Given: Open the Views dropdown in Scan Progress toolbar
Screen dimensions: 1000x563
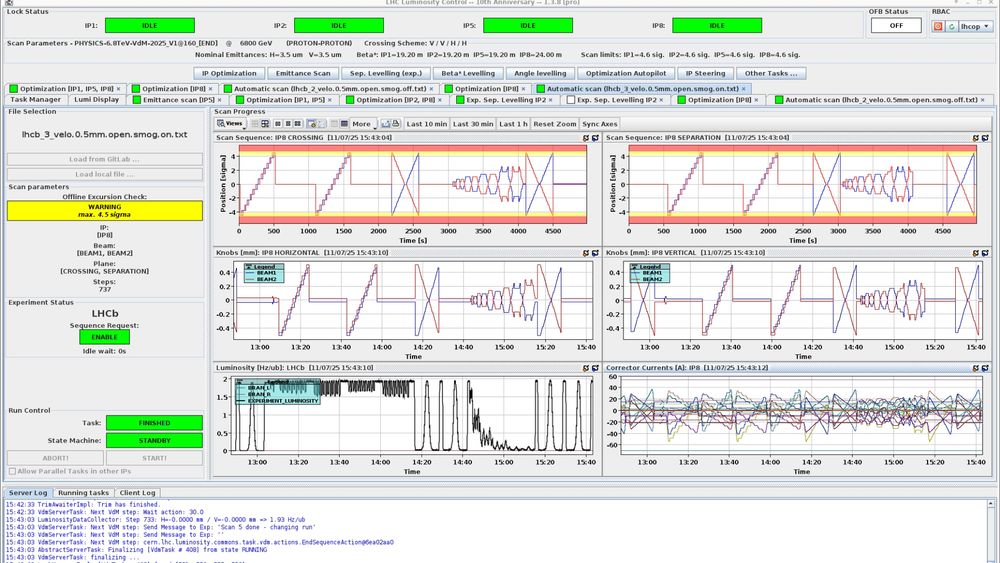Looking at the screenshot, I should (231, 124).
